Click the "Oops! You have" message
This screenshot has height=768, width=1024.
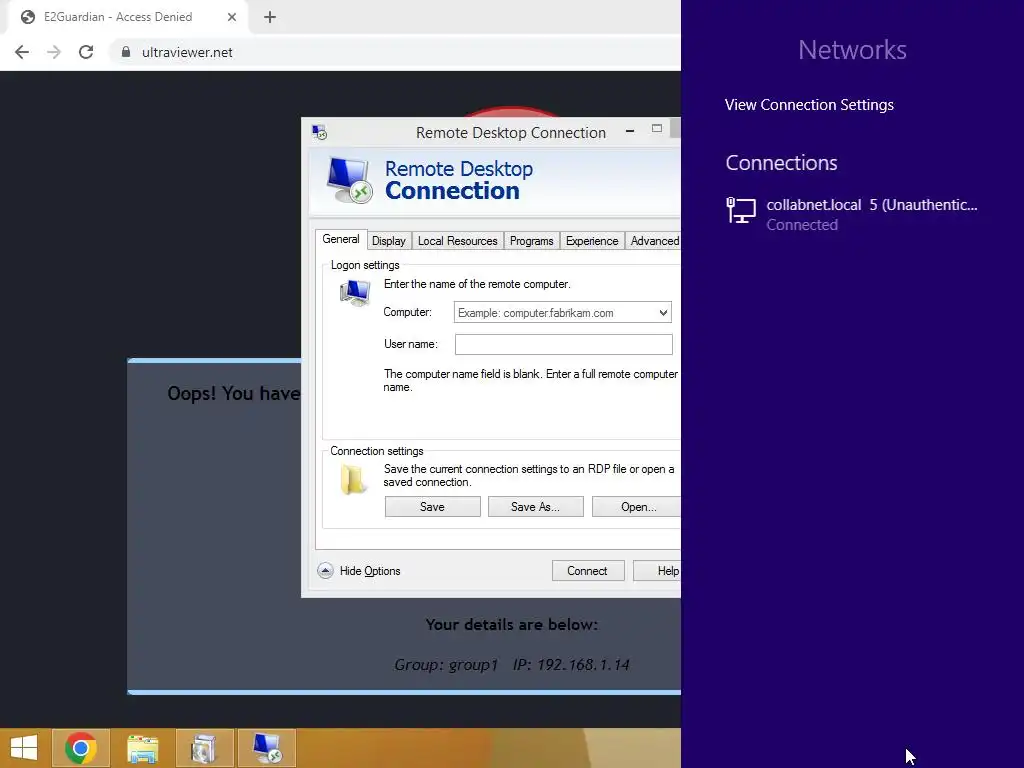[234, 393]
